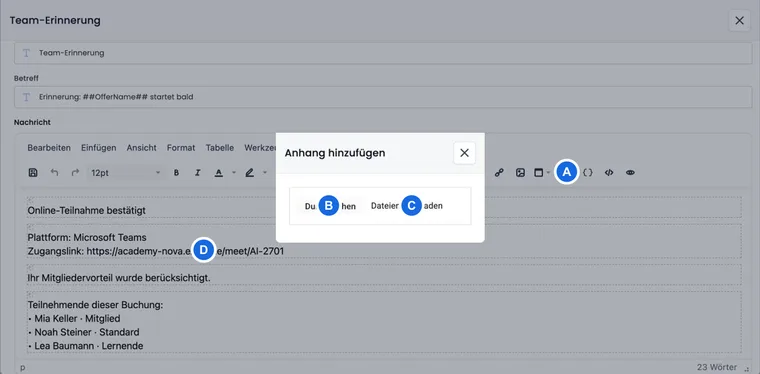Click the 'Mia Keller · Mitglied' line
Viewport: 760px width, 374px height.
coord(74,319)
